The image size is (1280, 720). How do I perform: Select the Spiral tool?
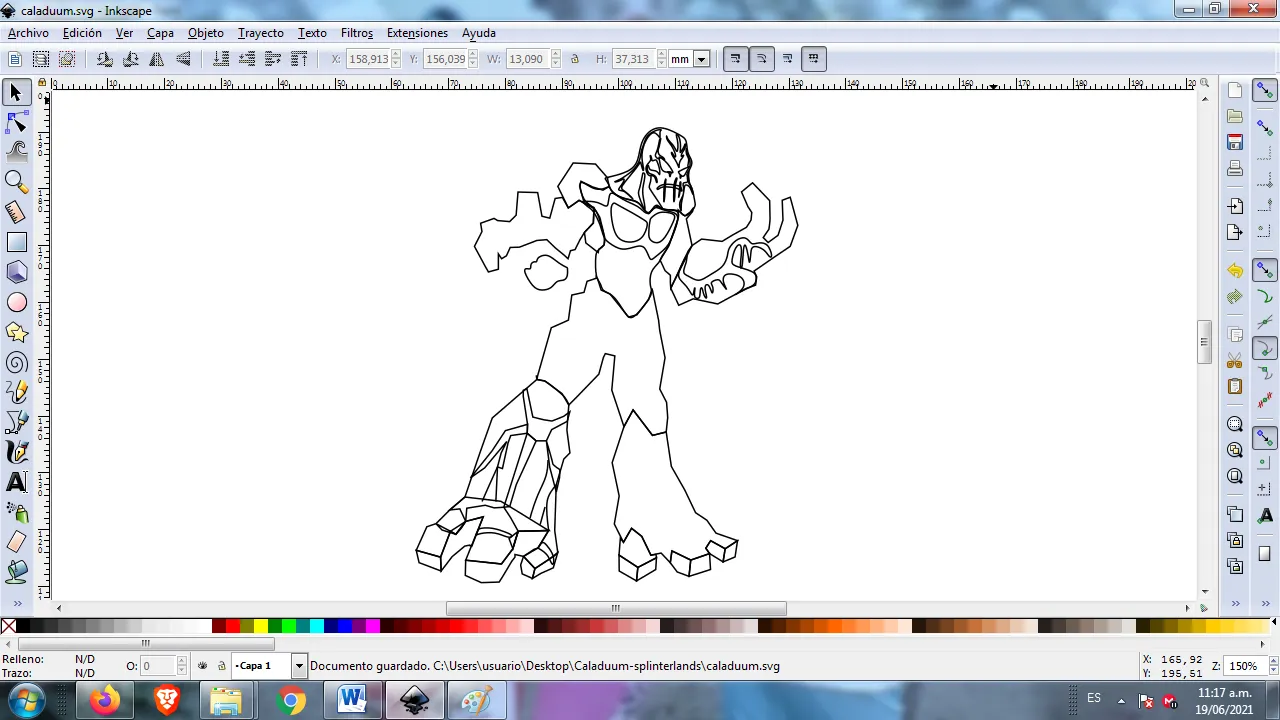16,362
